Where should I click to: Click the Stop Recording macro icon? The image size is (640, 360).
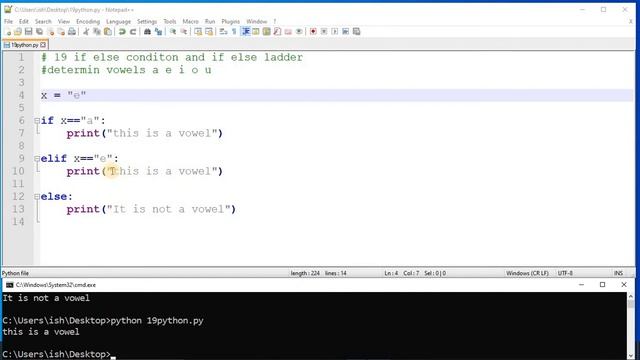(324, 32)
